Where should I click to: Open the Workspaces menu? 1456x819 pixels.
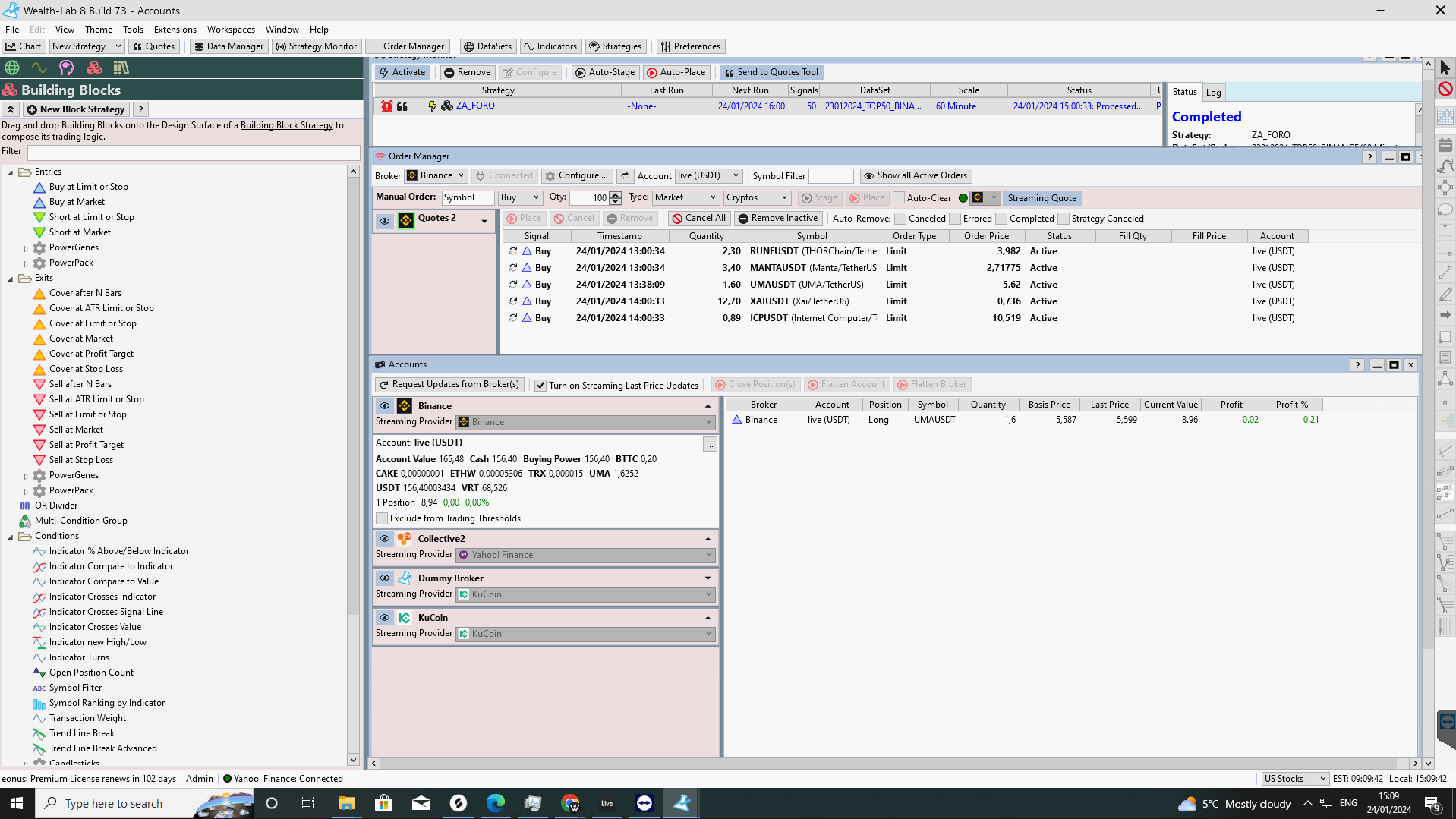pos(231,30)
